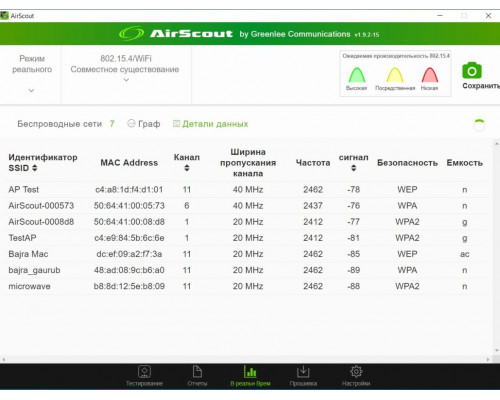The image size is (500, 400).
Task: Click the -76 signal value
Action: [354, 206]
